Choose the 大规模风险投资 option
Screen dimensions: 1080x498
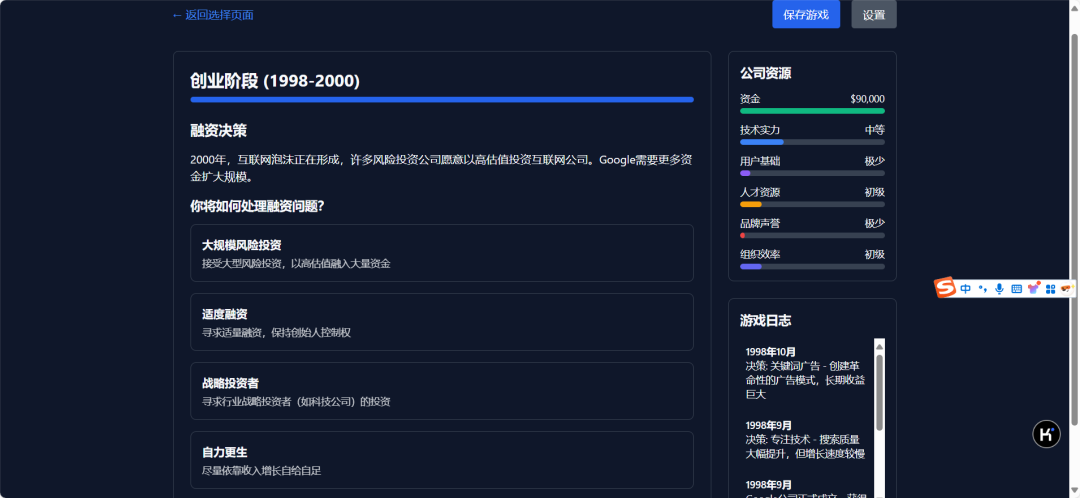coord(442,253)
